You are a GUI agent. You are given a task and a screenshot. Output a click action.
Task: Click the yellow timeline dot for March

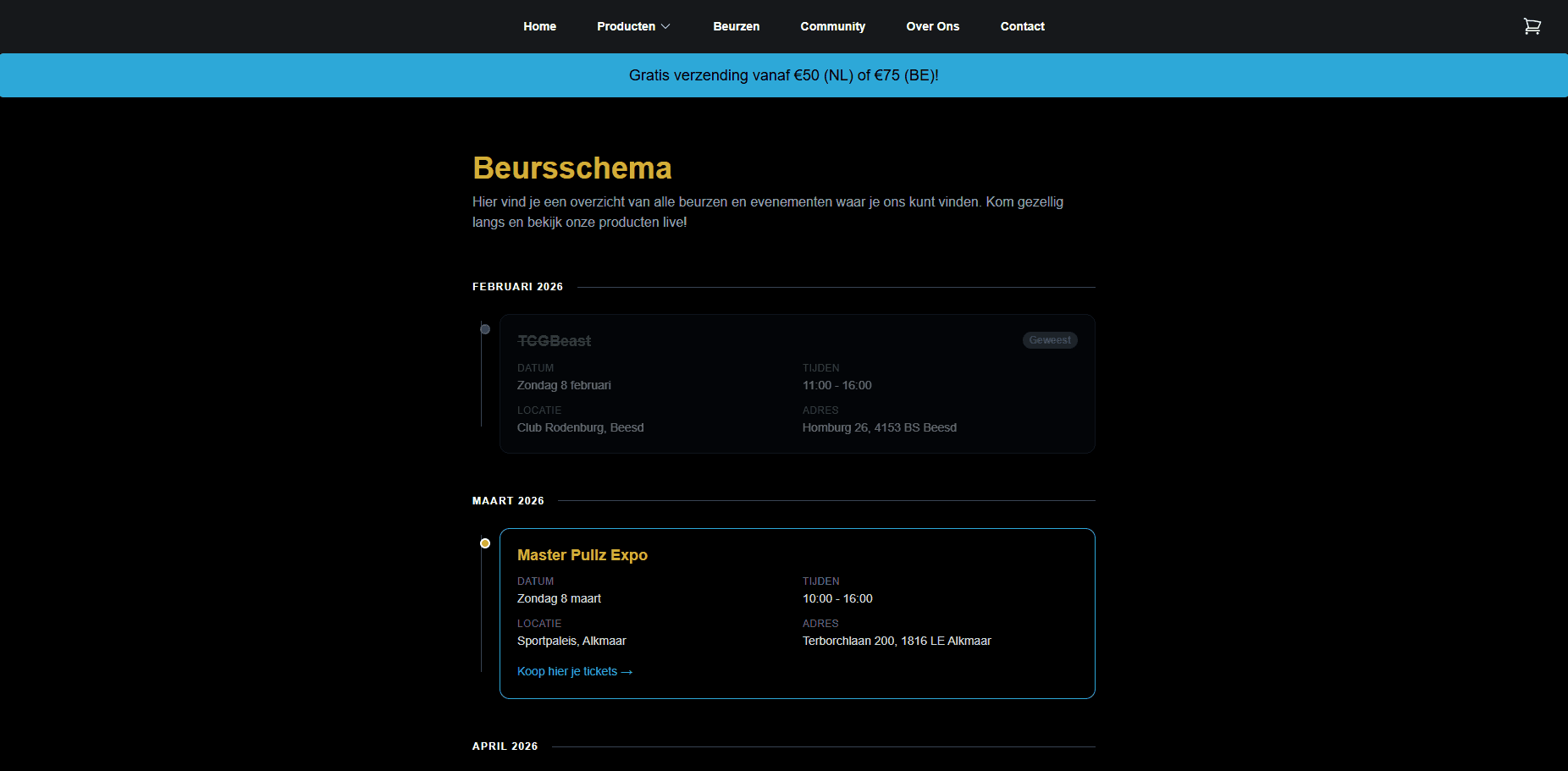[x=485, y=543]
